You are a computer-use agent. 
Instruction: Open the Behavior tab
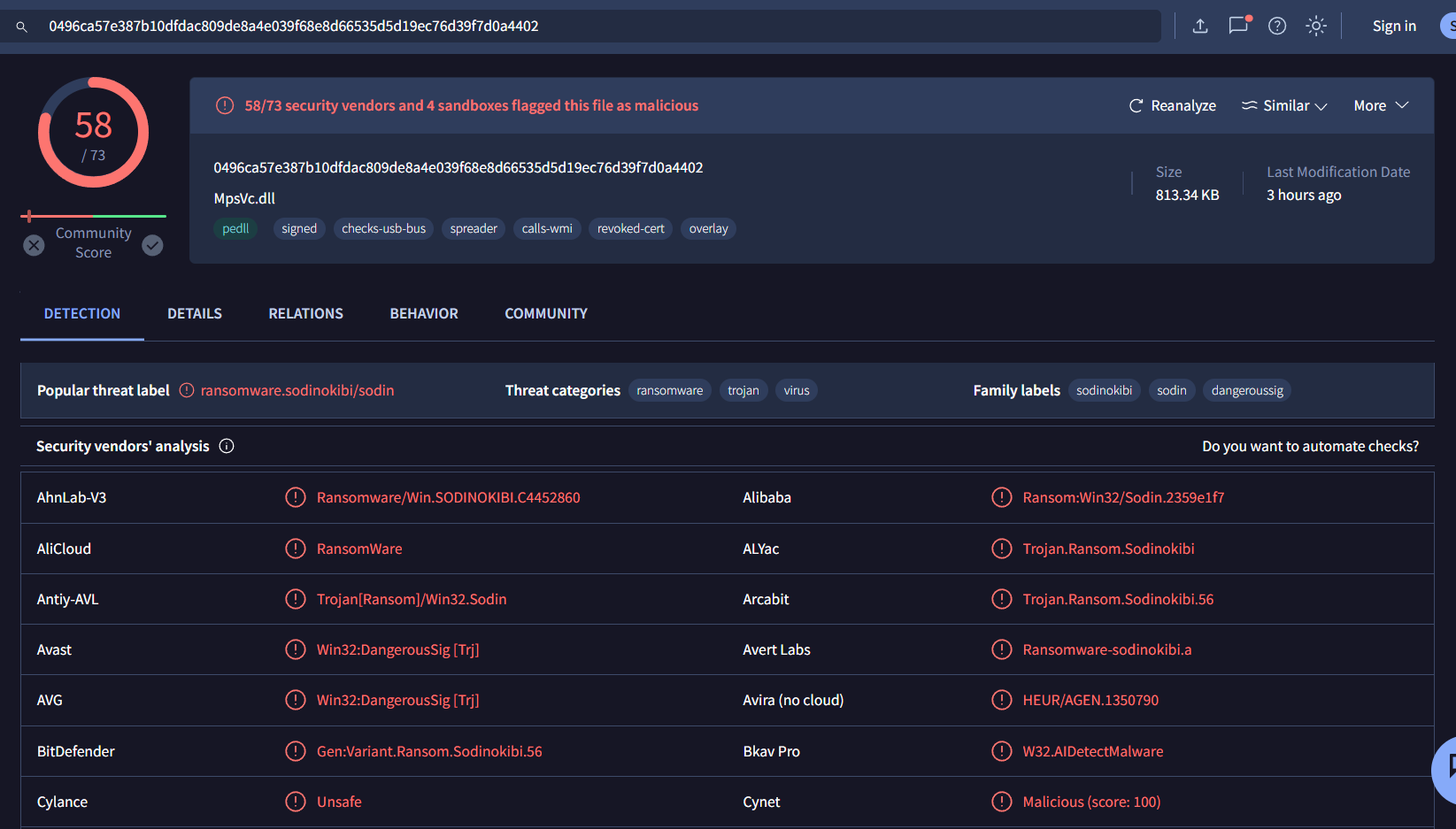tap(424, 313)
